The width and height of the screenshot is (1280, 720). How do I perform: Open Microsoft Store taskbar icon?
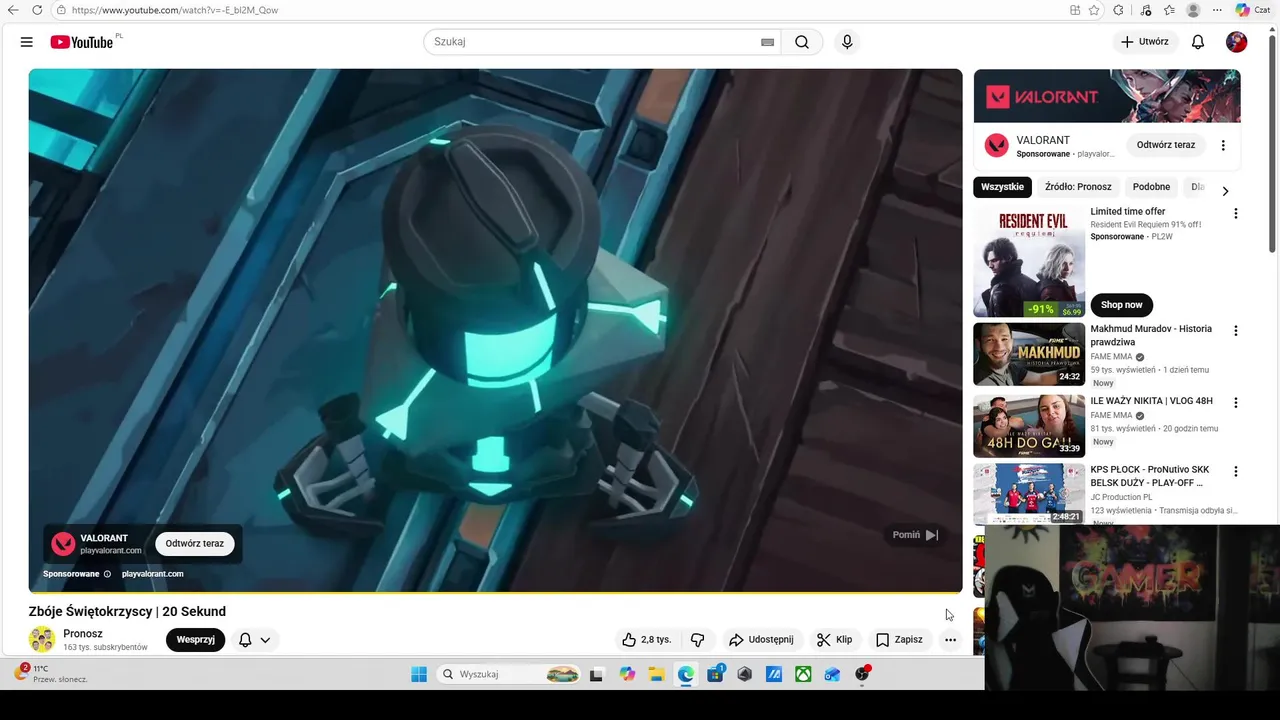click(x=715, y=674)
